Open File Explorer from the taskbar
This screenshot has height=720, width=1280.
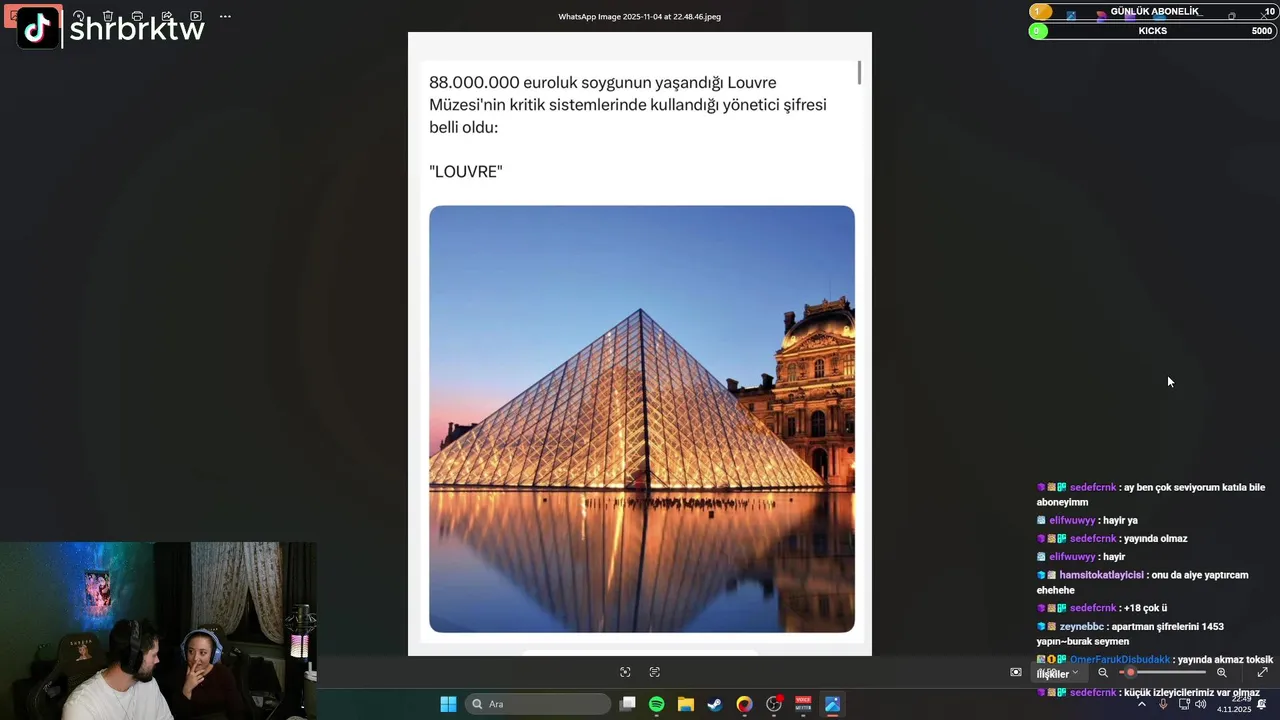tap(686, 704)
